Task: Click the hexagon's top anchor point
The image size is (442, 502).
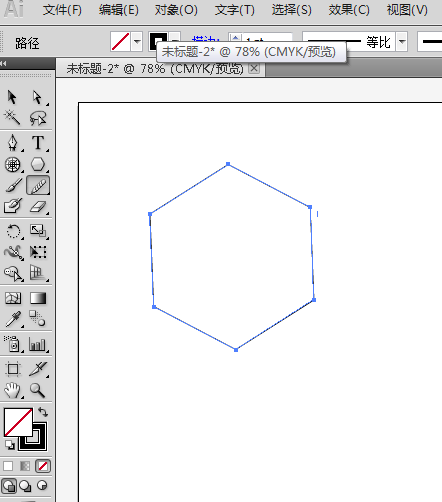Action: (x=228, y=164)
